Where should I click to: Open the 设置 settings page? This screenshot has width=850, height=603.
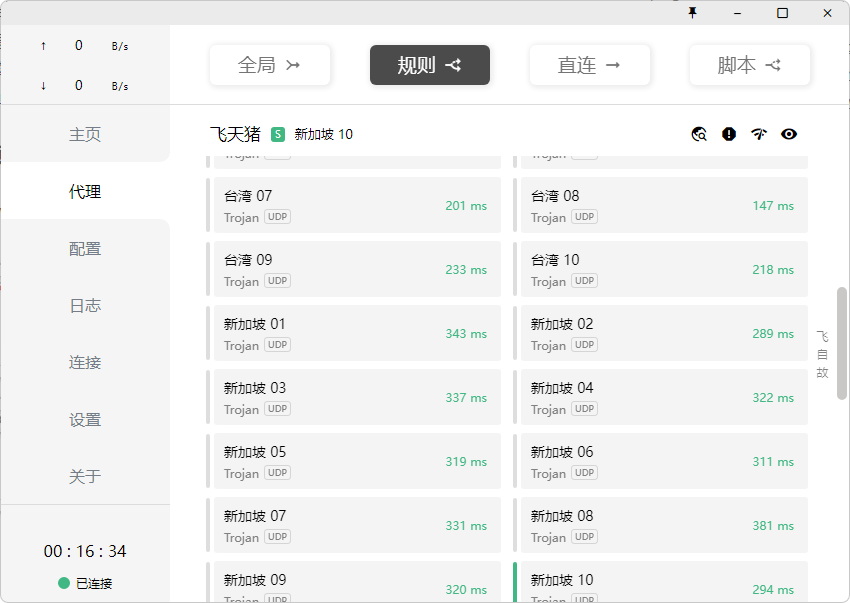point(85,420)
